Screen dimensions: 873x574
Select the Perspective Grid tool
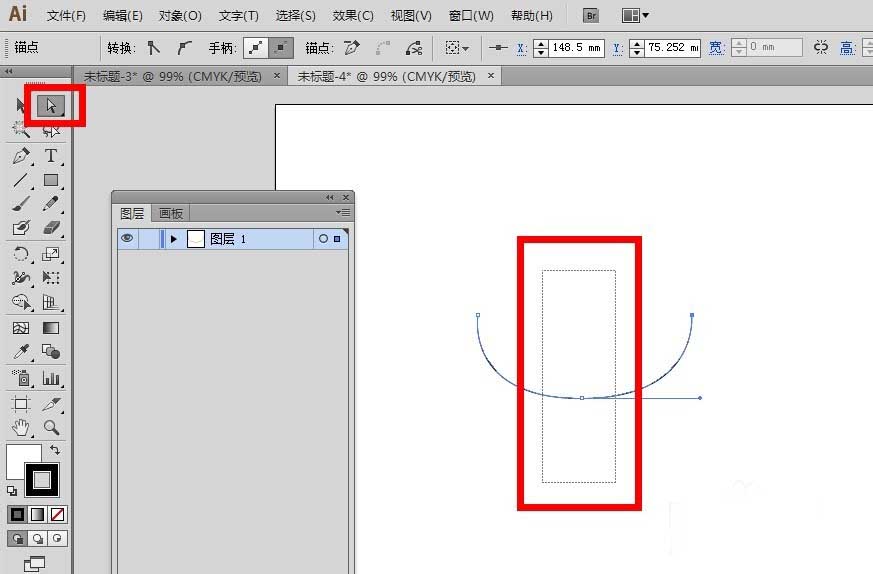[x=51, y=302]
